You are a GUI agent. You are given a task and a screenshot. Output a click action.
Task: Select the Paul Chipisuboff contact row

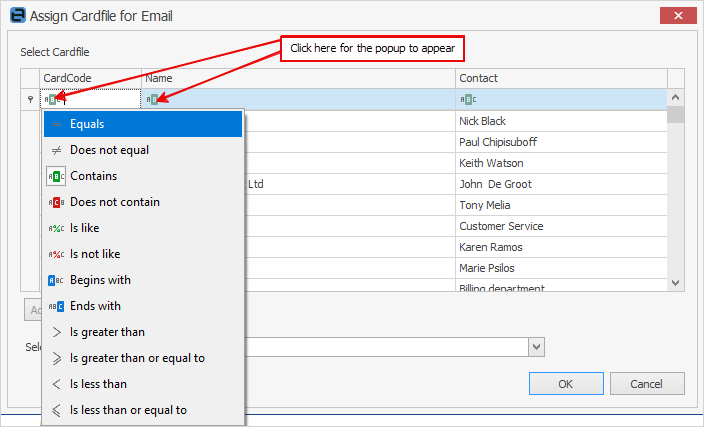561,142
